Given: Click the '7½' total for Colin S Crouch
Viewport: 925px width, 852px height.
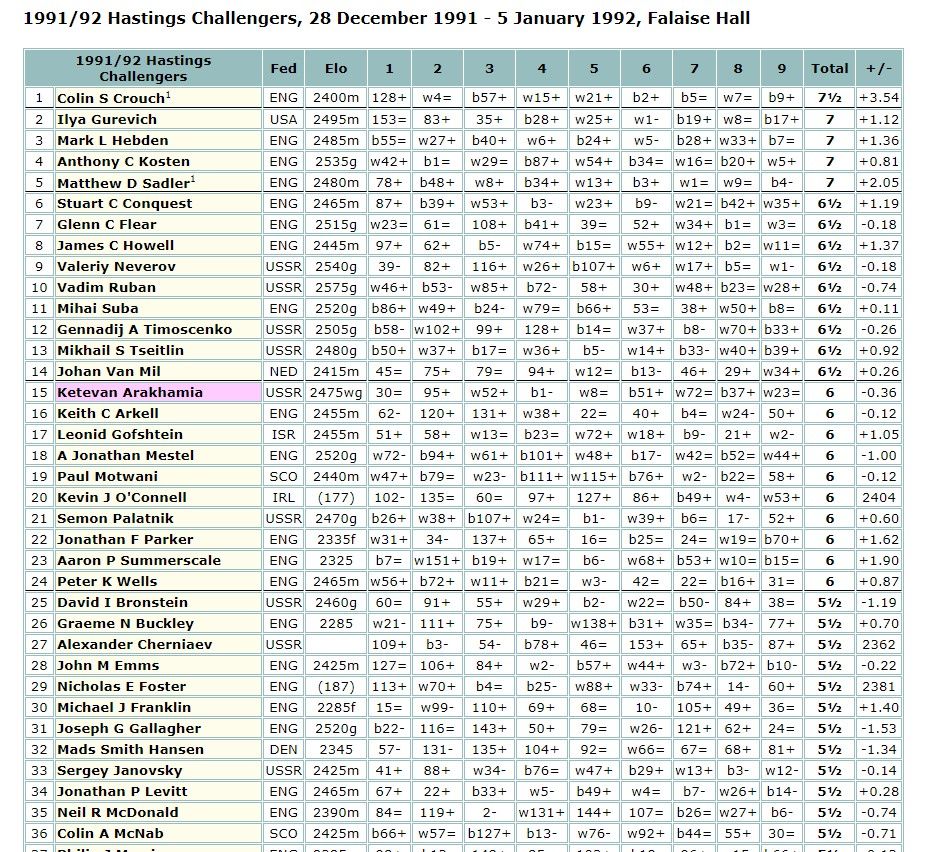Looking at the screenshot, I should 829,98.
